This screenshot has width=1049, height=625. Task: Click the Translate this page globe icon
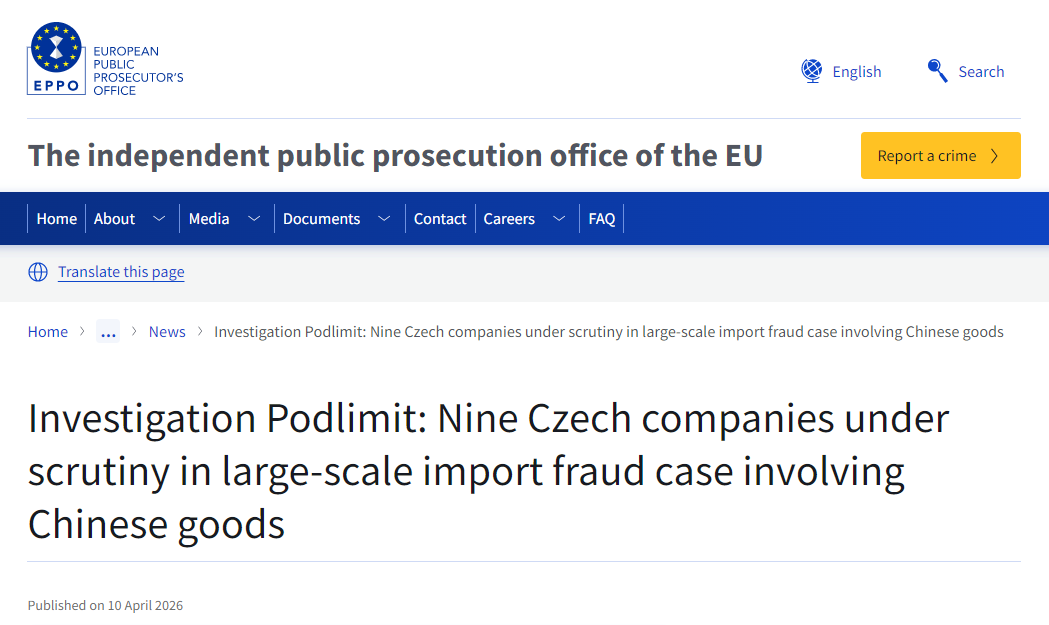38,272
